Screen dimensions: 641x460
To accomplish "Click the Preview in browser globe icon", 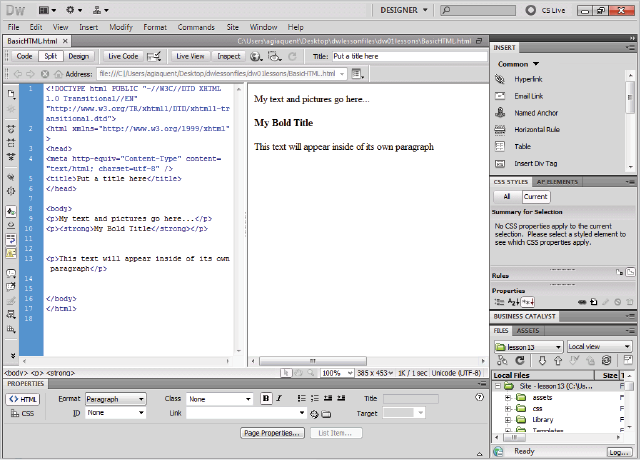I will pyautogui.click(x=256, y=56).
